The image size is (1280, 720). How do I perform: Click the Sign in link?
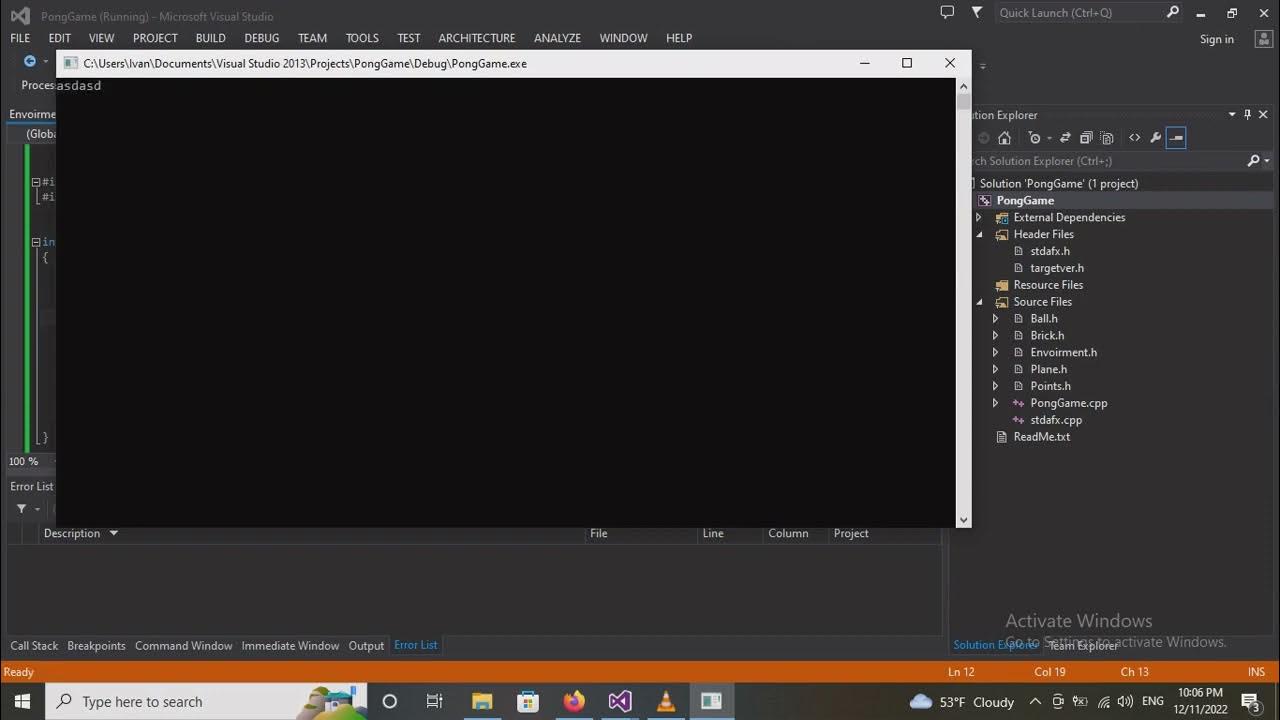(1216, 39)
